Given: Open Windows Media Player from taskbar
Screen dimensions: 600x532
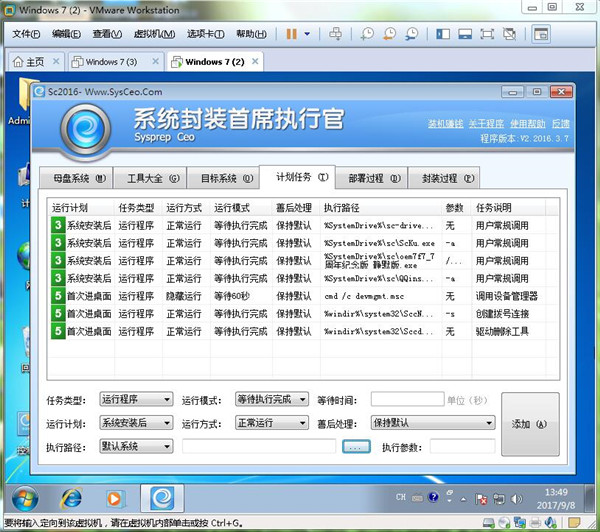Looking at the screenshot, I should [x=114, y=499].
